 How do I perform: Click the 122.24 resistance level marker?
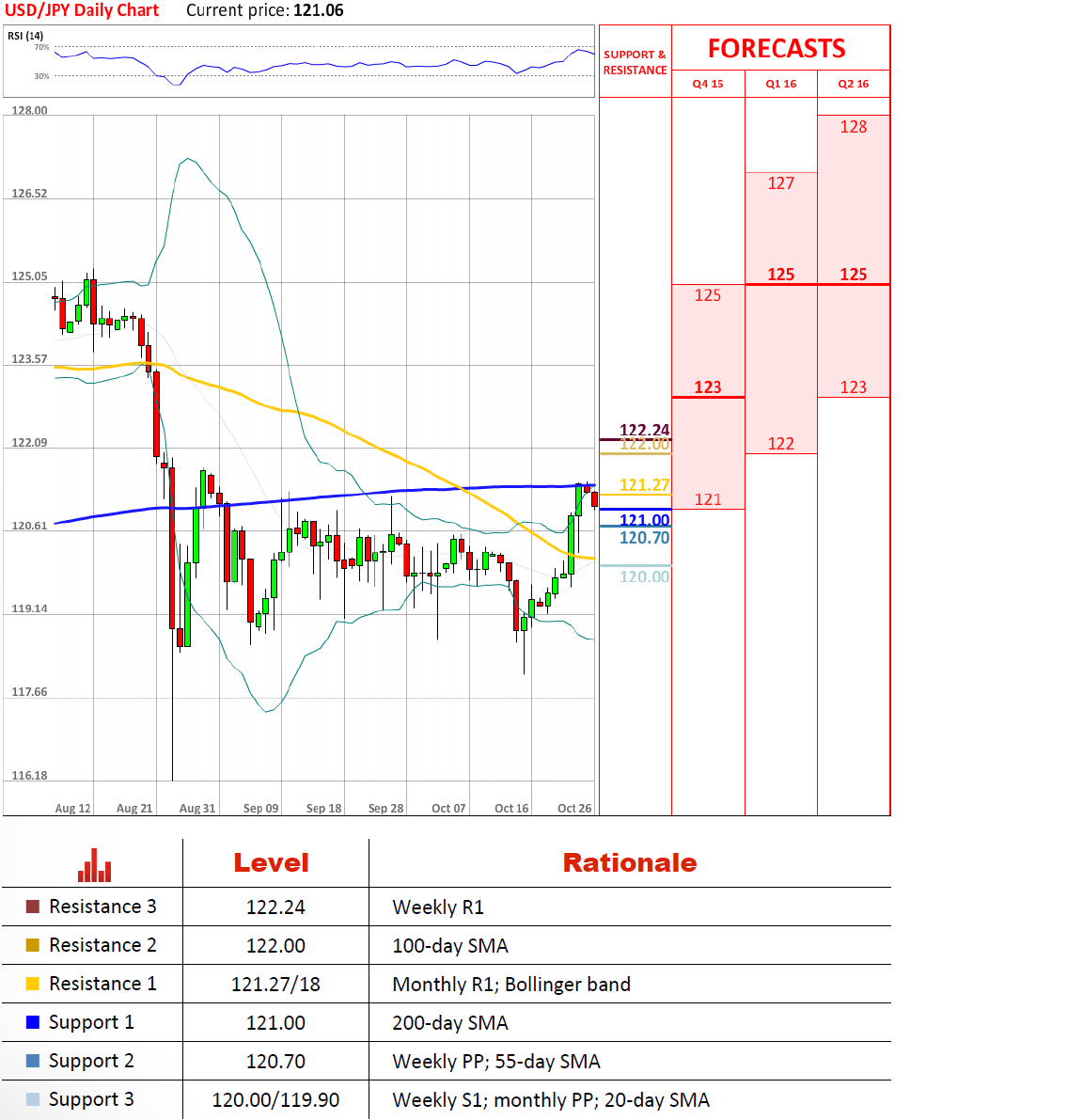click(x=644, y=429)
